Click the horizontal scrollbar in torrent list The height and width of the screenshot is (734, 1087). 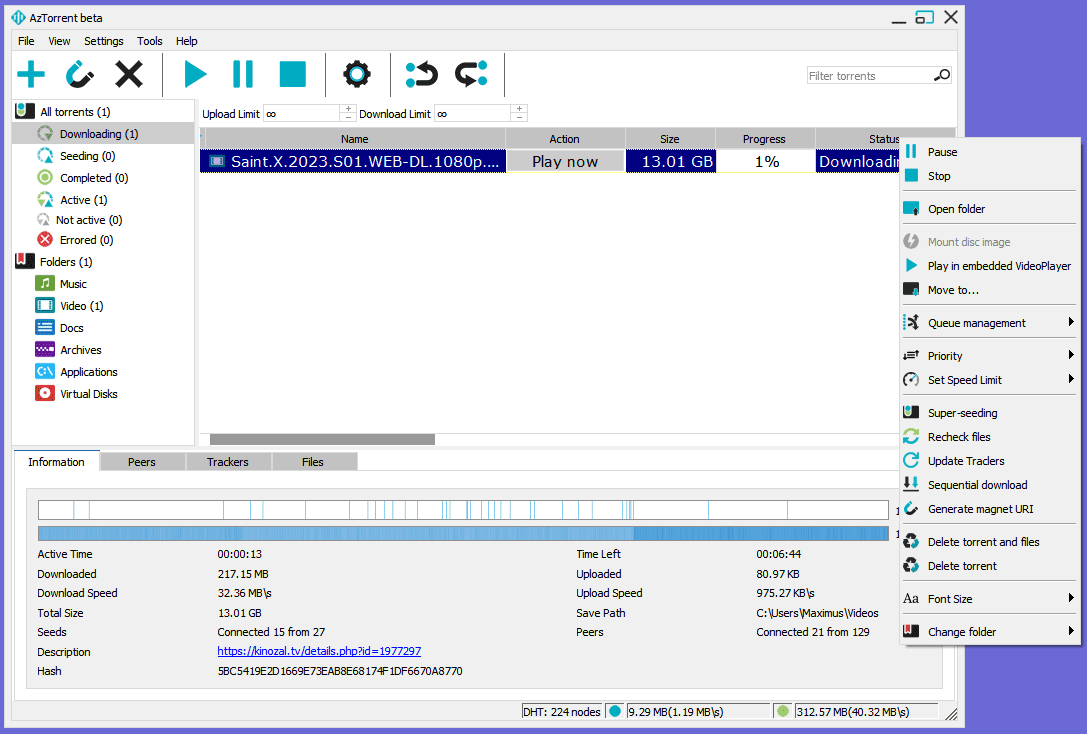[x=322, y=439]
